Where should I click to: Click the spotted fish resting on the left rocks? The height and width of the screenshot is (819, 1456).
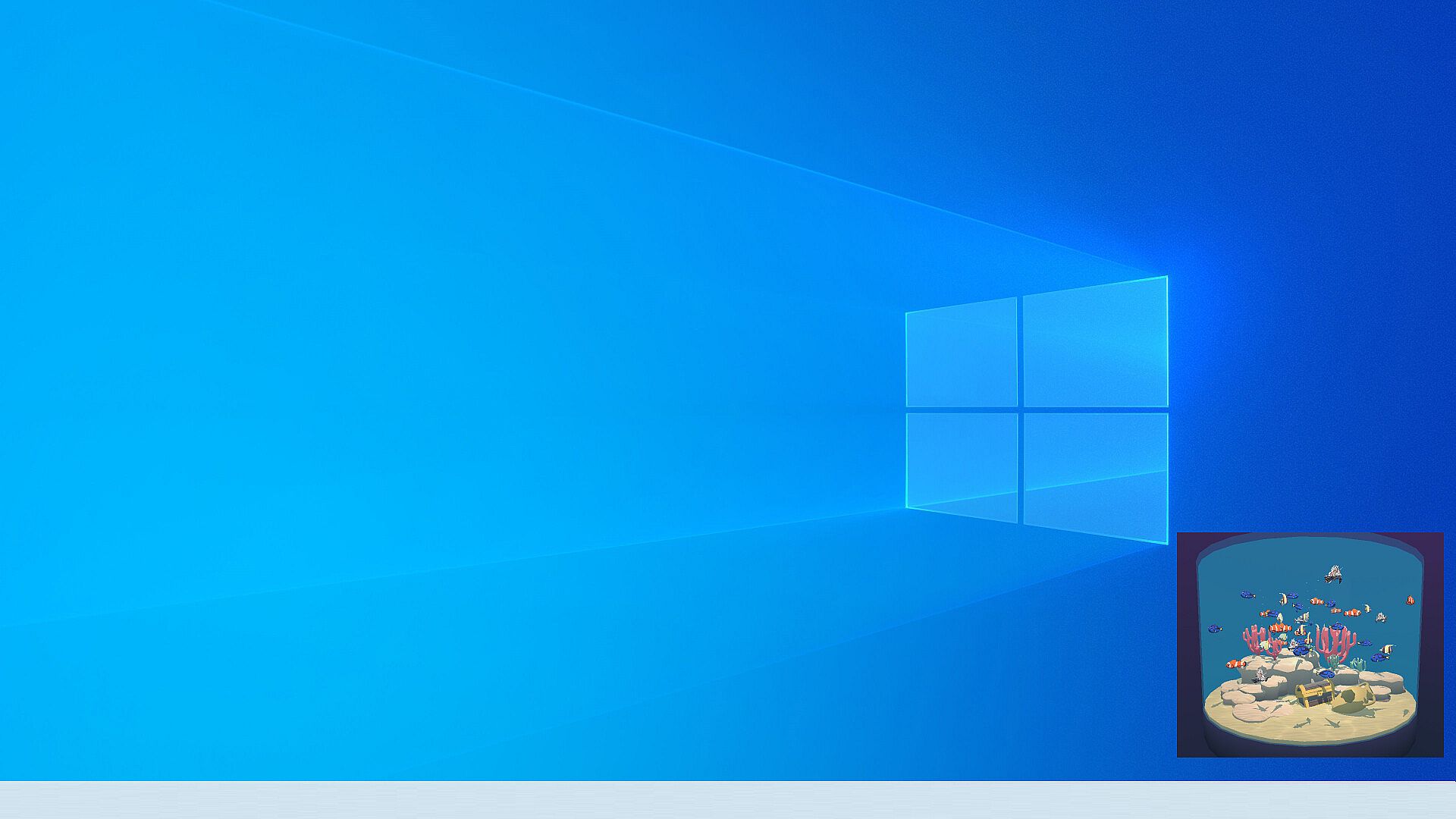pos(1260,676)
